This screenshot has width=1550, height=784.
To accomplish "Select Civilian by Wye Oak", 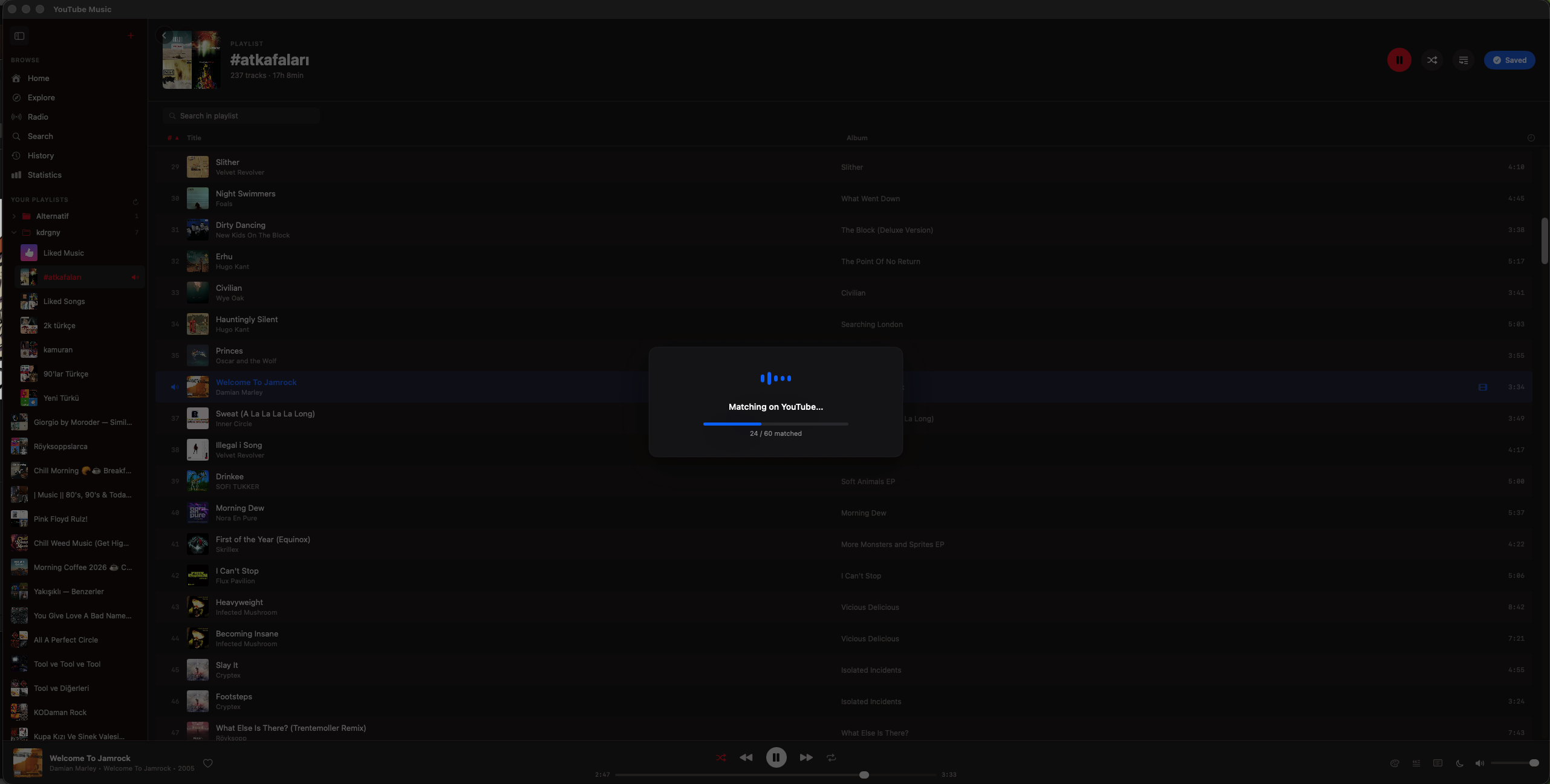I will coord(844,293).
